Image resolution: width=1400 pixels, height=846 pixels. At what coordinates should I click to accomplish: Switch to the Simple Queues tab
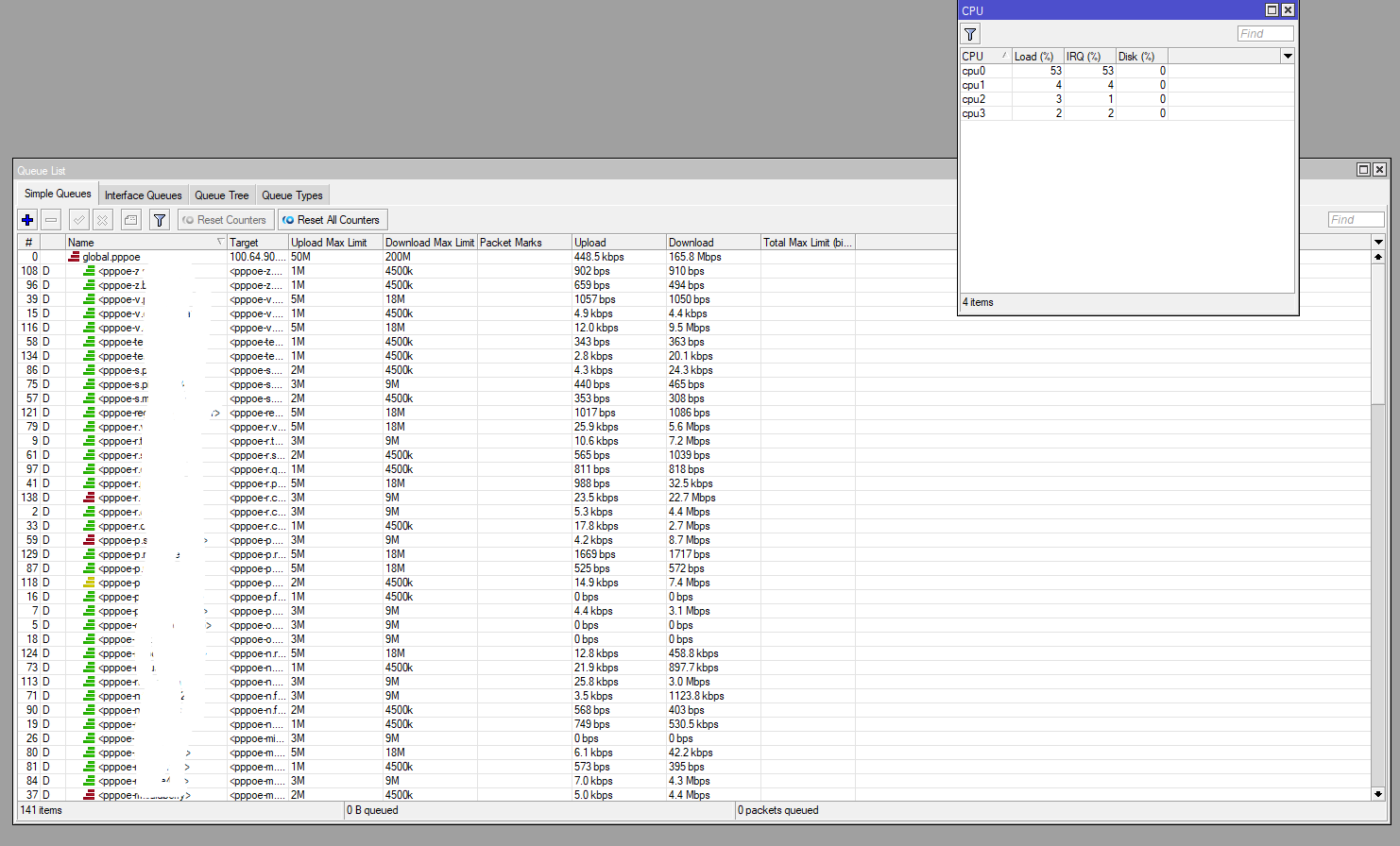58,194
